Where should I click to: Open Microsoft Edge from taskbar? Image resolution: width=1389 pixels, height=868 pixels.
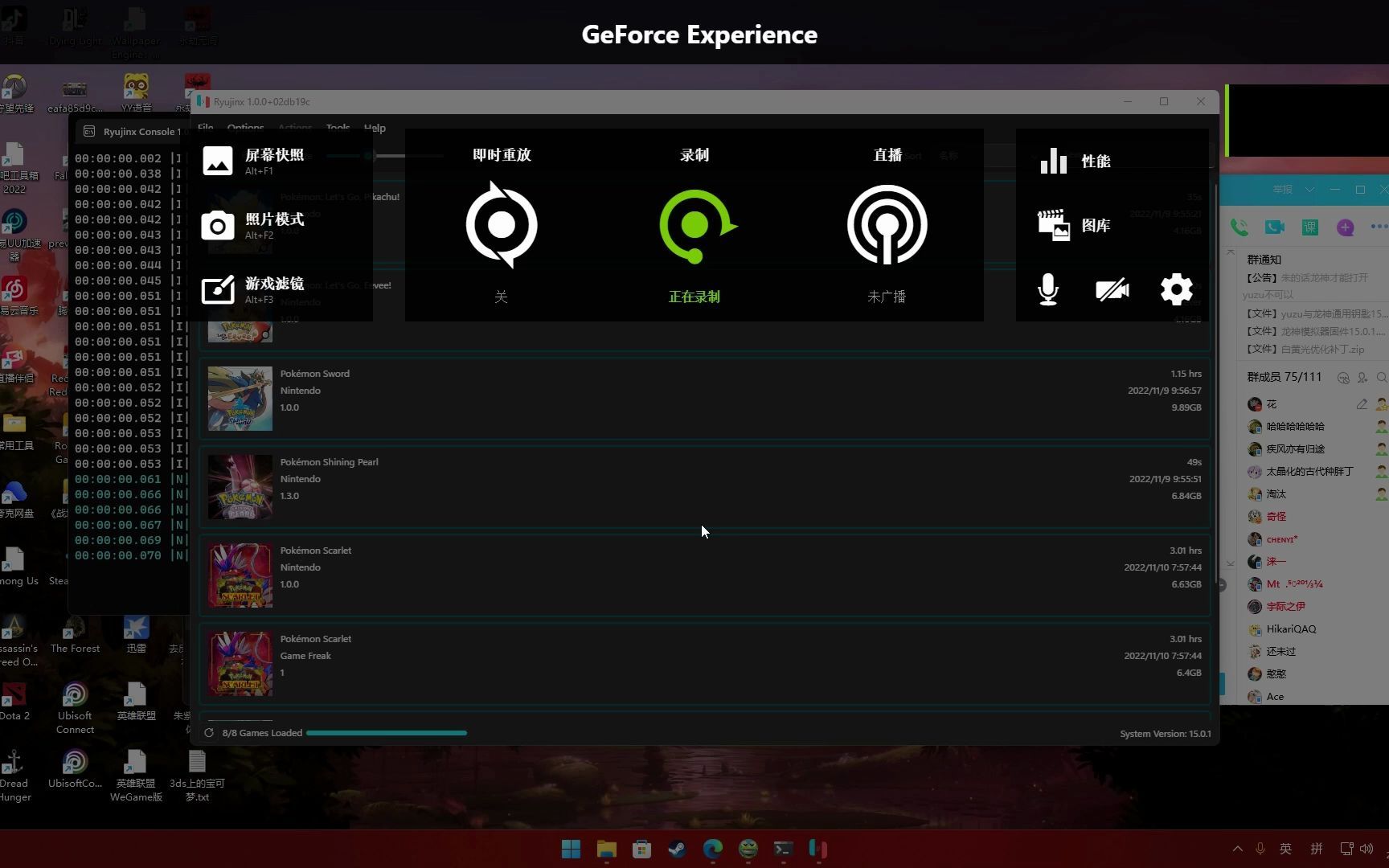click(x=713, y=849)
